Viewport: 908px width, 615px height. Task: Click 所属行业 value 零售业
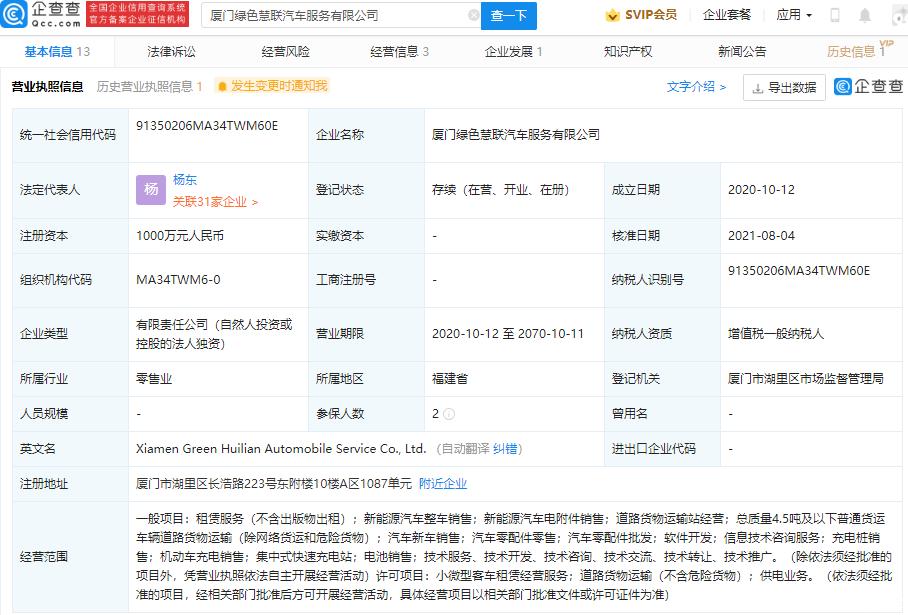click(153, 379)
